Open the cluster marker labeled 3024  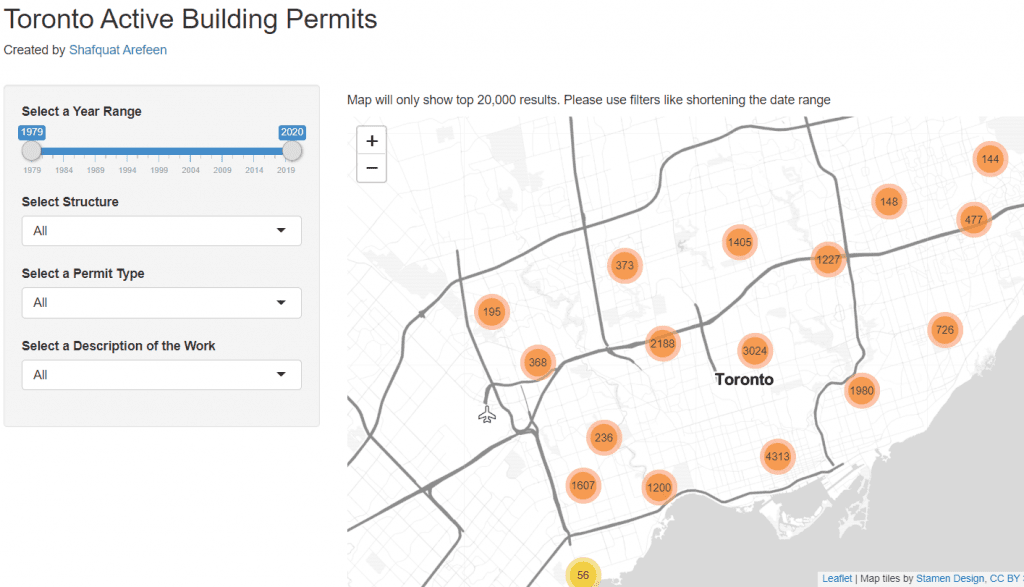(x=755, y=350)
